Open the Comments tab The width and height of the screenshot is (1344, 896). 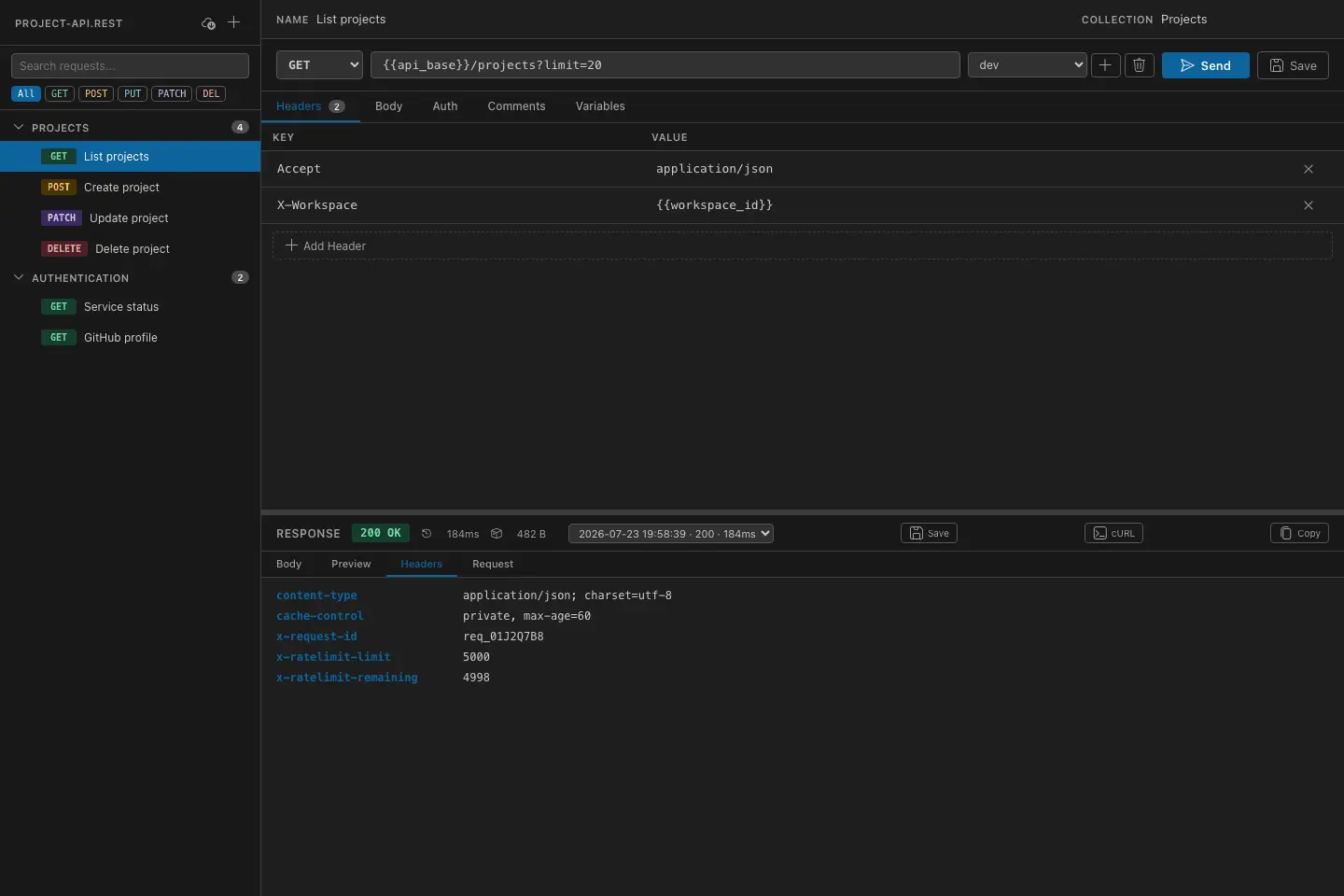tap(516, 106)
